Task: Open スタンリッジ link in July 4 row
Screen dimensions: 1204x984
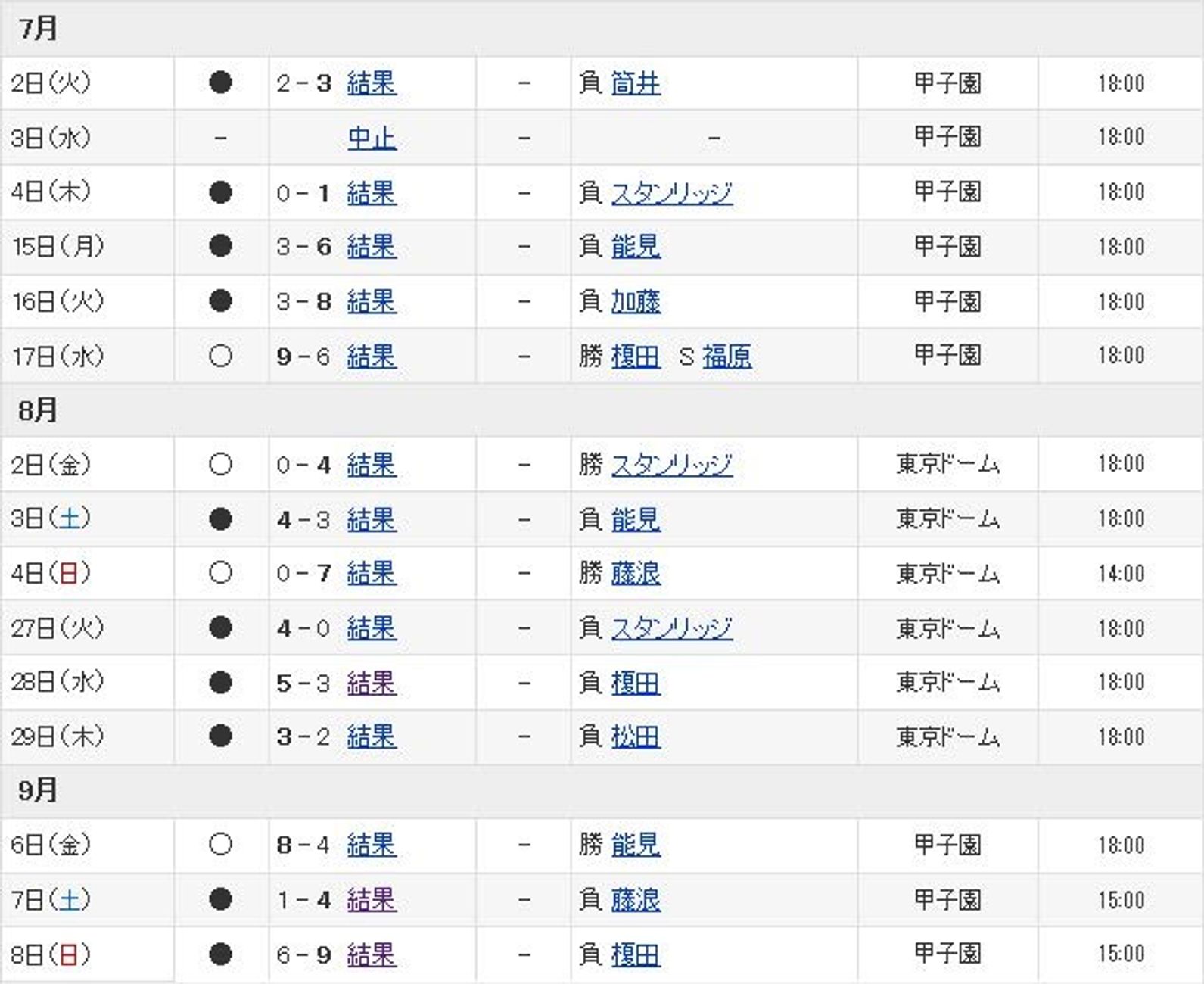Action: pos(671,192)
